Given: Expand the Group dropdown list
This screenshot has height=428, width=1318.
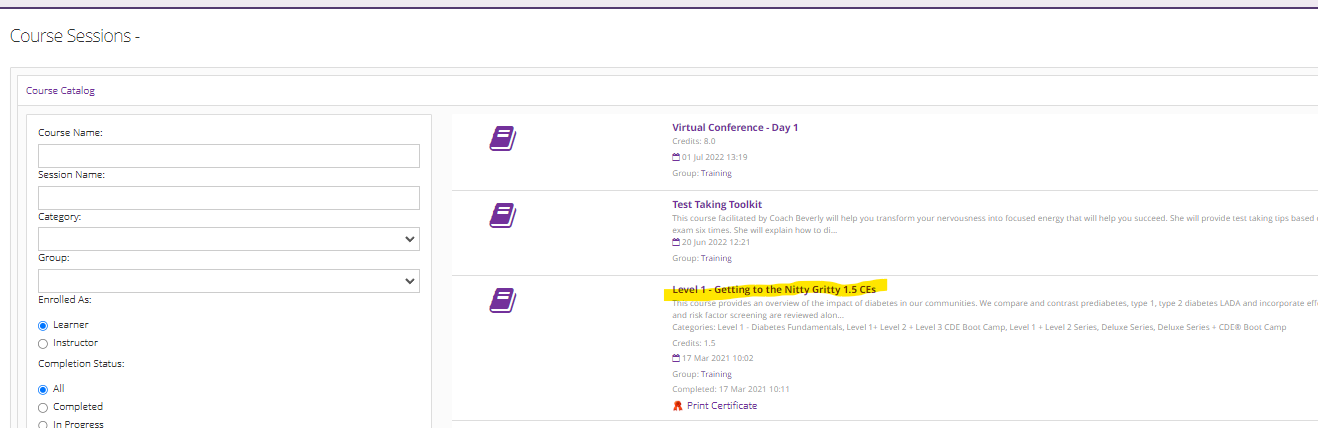Looking at the screenshot, I should click(228, 282).
